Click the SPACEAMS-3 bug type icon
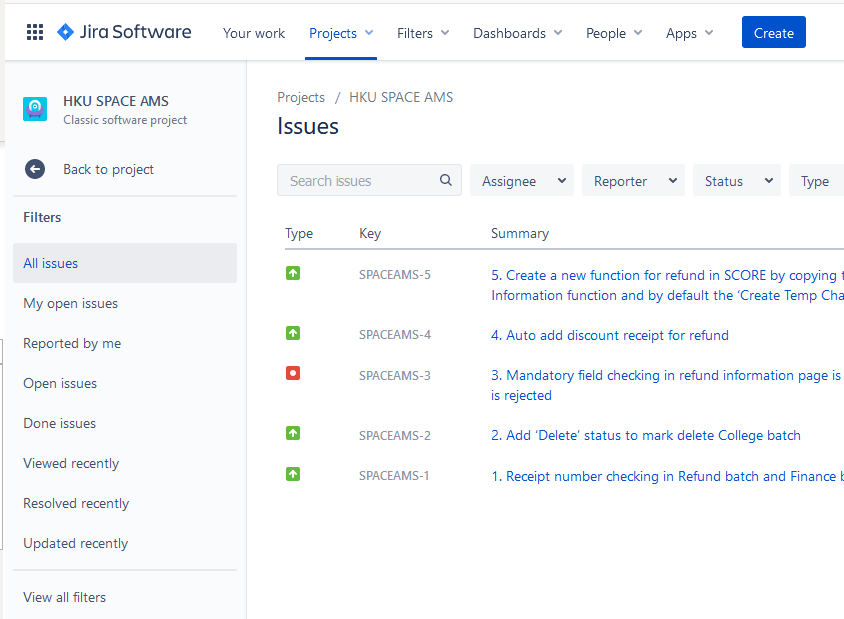 [x=293, y=373]
